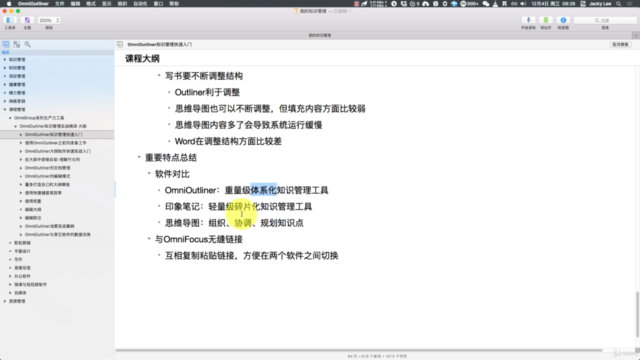The width and height of the screenshot is (640, 360).
Task: Open the 帮助 menu
Action: point(174,4)
